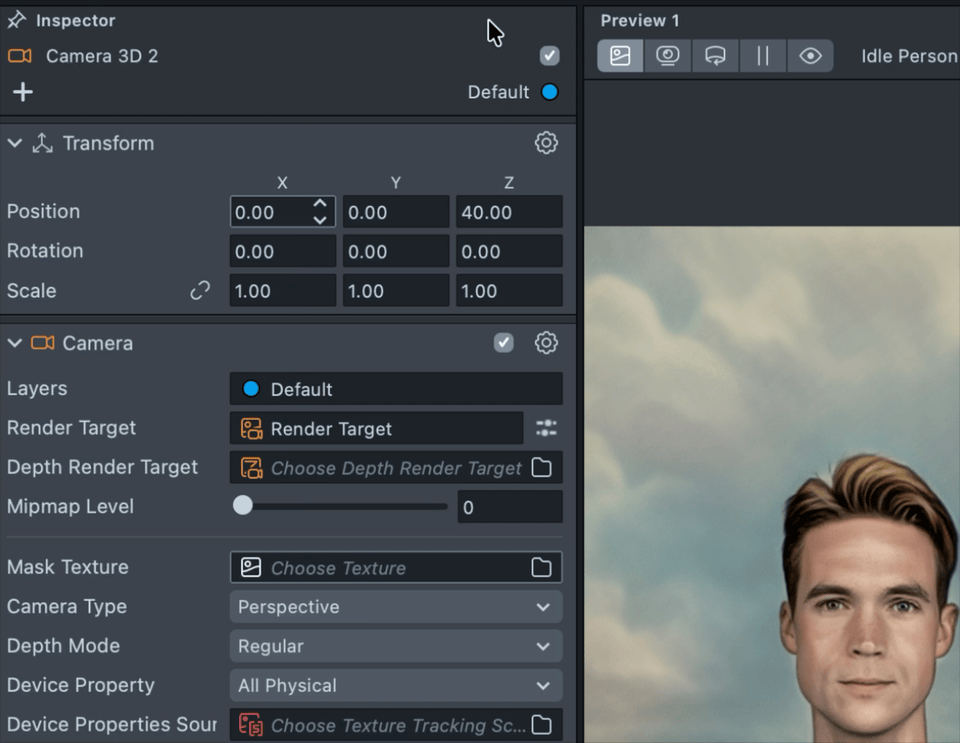
Task: Disable the Camera component checkbox
Action: point(504,343)
